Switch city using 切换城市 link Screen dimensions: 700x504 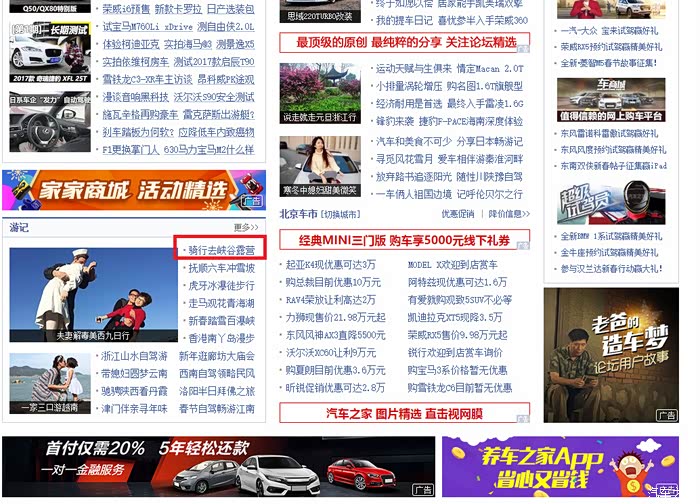click(340, 214)
